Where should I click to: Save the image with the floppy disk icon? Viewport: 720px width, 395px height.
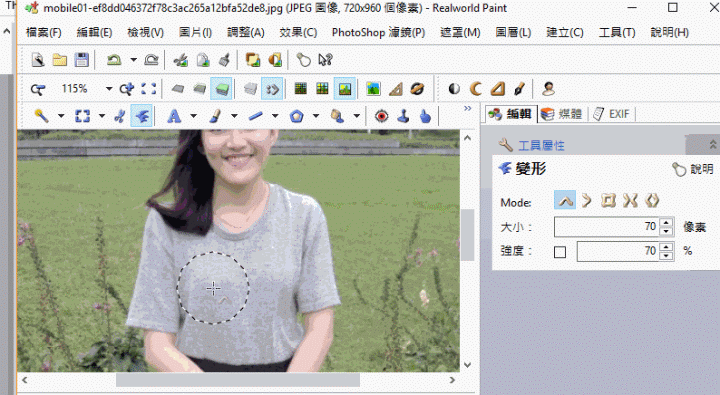point(82,60)
